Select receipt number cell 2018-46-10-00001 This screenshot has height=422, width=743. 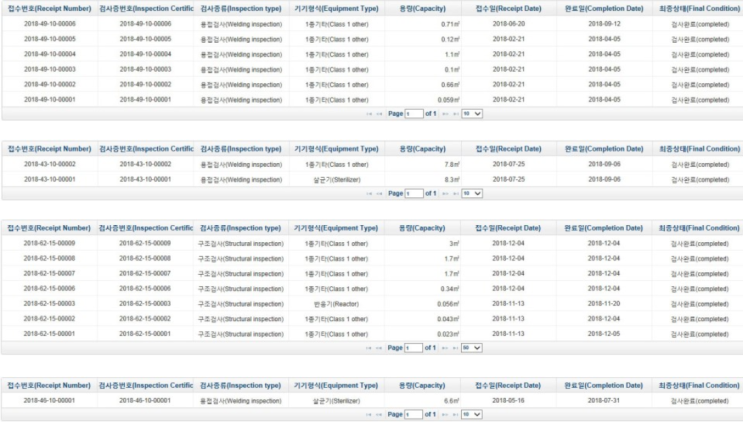click(x=49, y=401)
